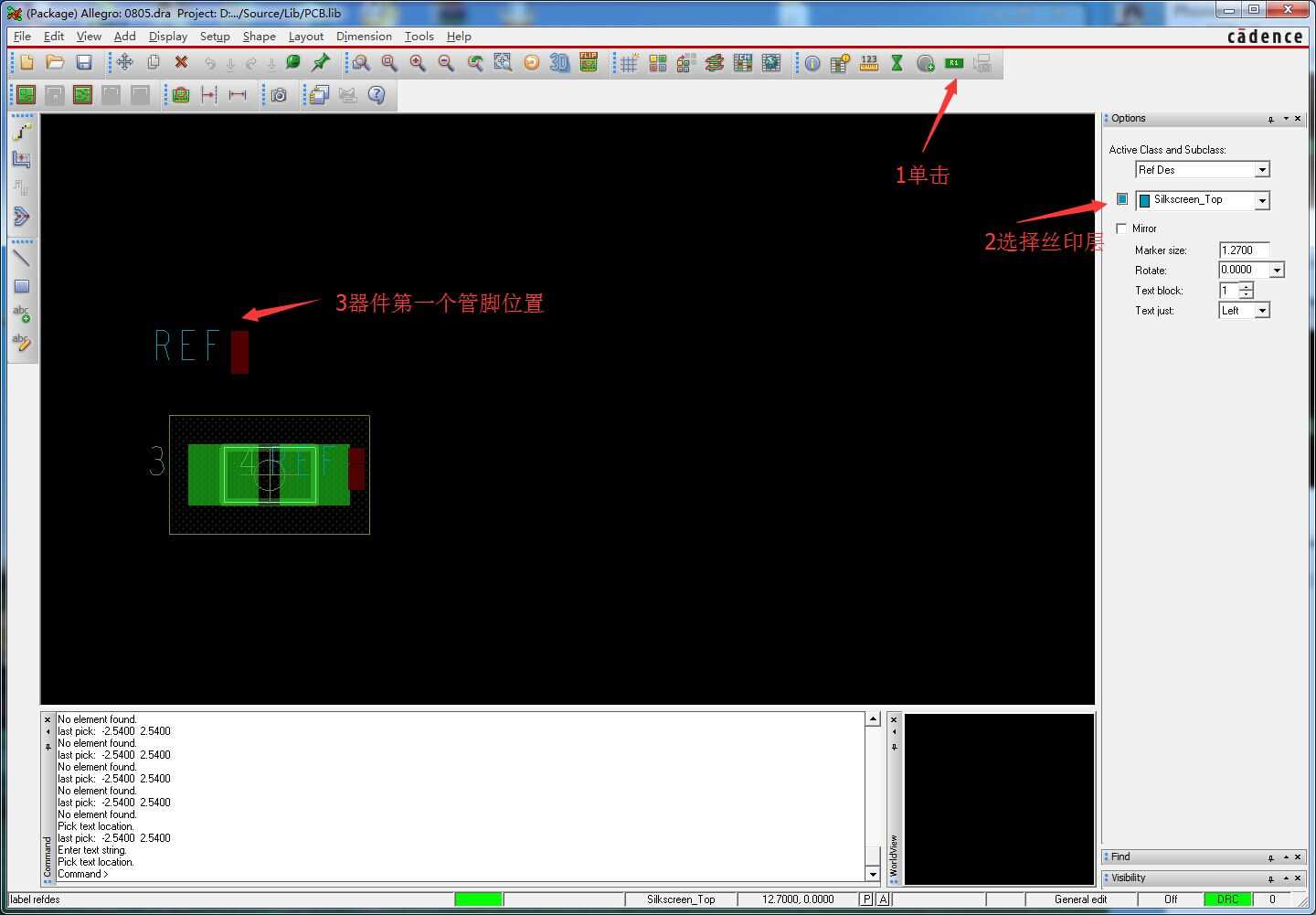The height and width of the screenshot is (915, 1316).
Task: Open the Ref Des class dropdown
Action: pyautogui.click(x=1261, y=170)
